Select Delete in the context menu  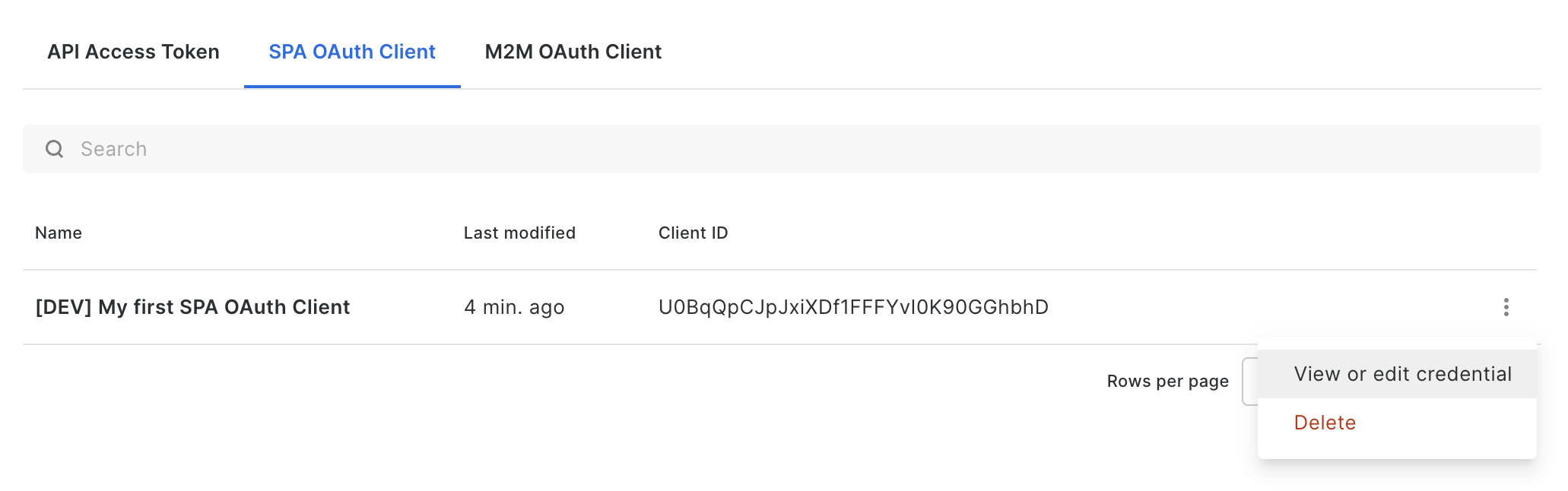point(1325,423)
